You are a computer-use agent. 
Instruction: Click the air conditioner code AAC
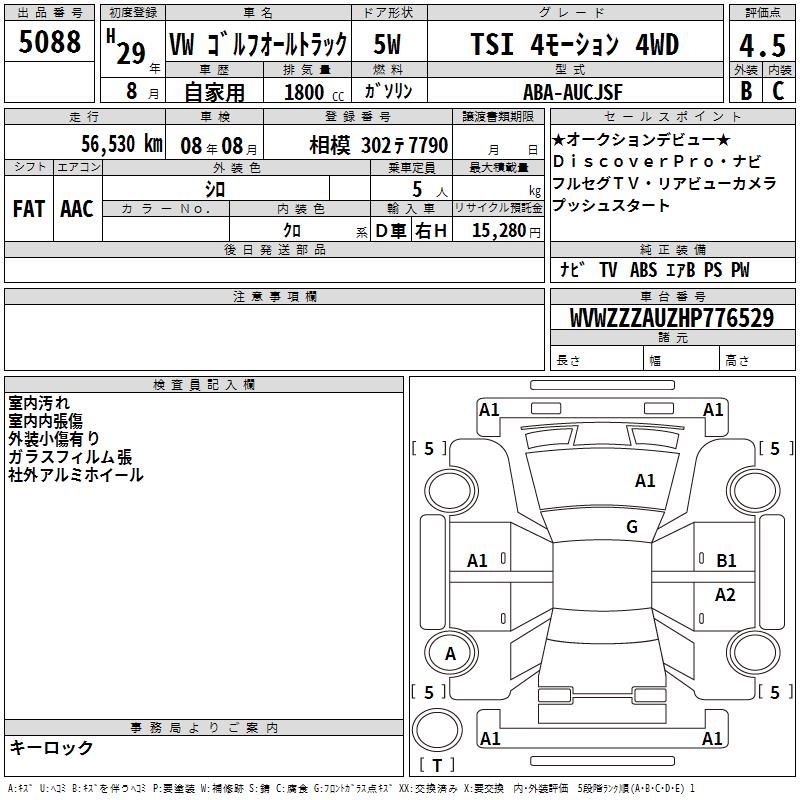tap(77, 209)
